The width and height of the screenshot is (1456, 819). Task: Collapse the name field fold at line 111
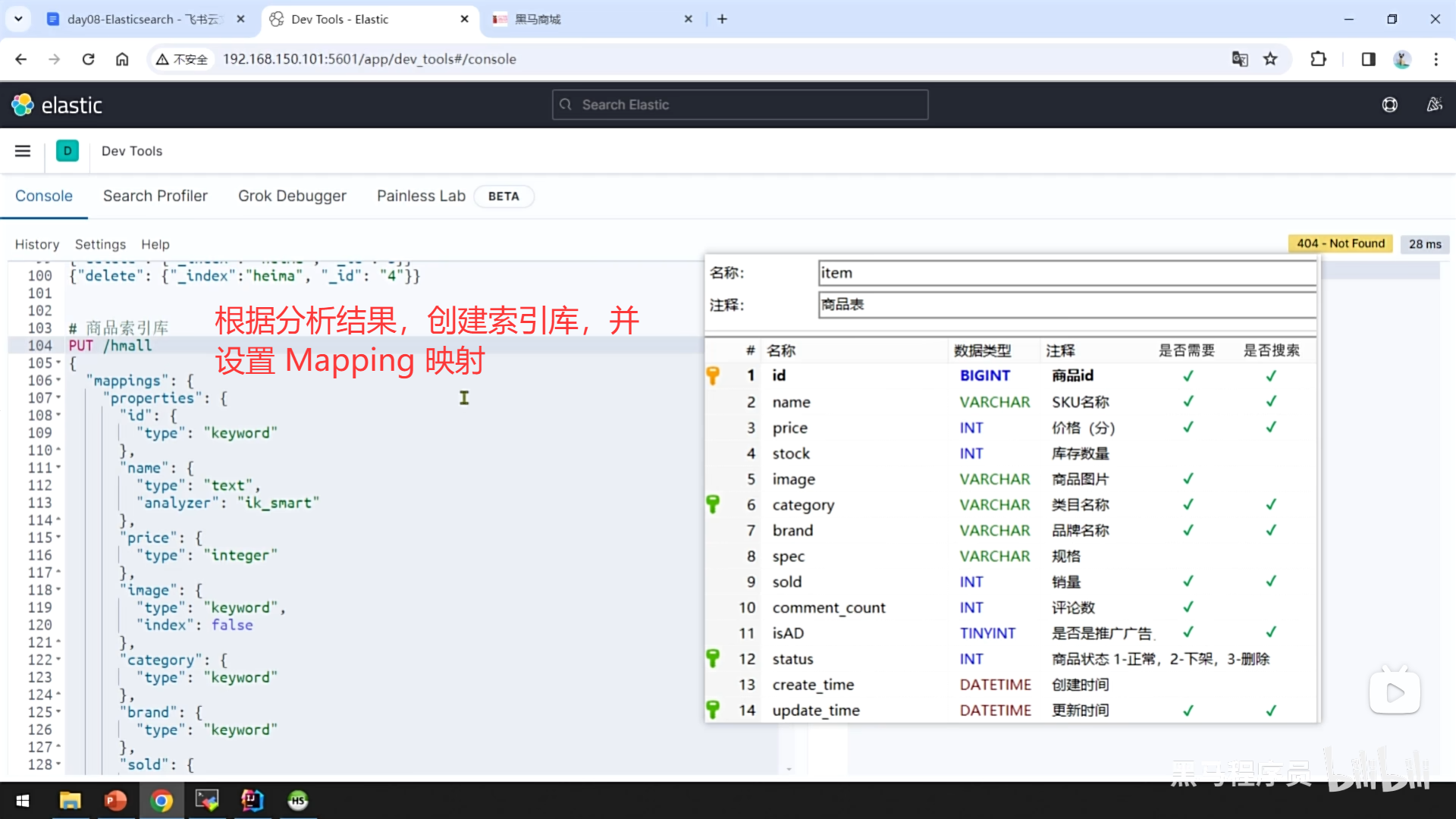coord(58,468)
